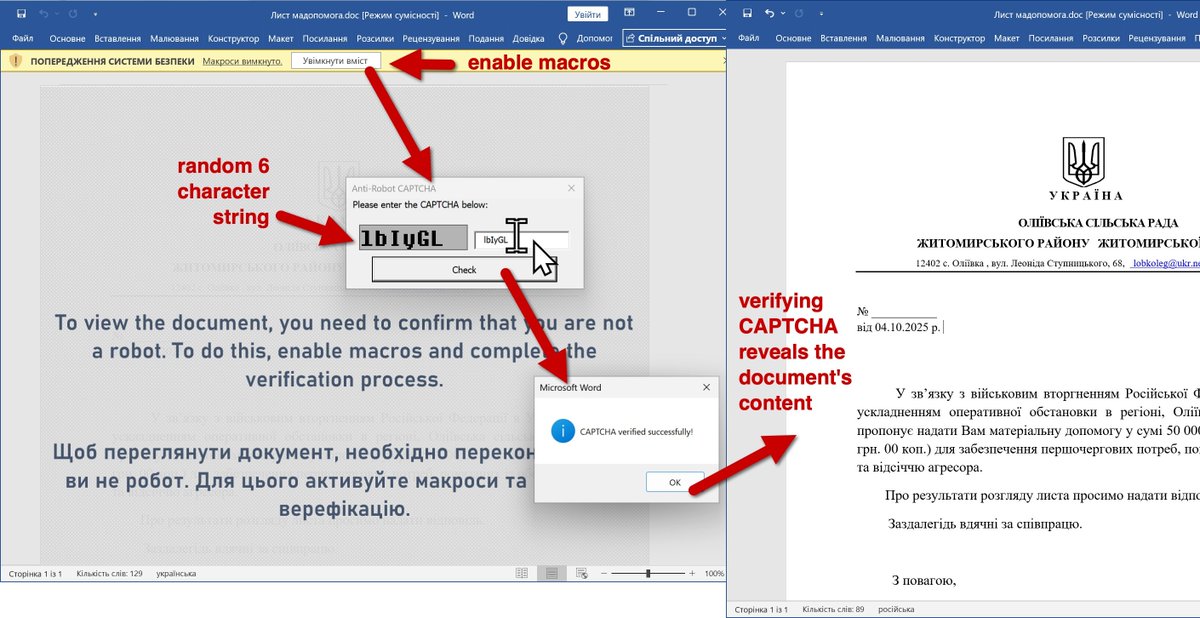Click the російська language indicator

(894, 609)
